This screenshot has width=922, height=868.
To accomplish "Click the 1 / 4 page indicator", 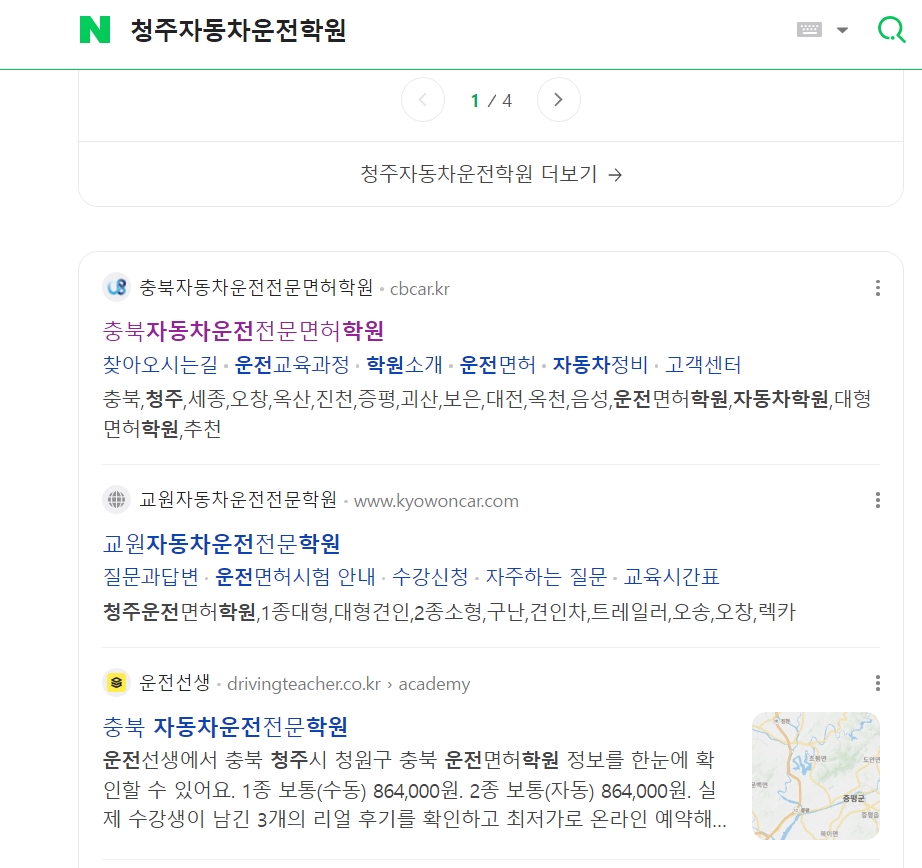I will pyautogui.click(x=491, y=101).
